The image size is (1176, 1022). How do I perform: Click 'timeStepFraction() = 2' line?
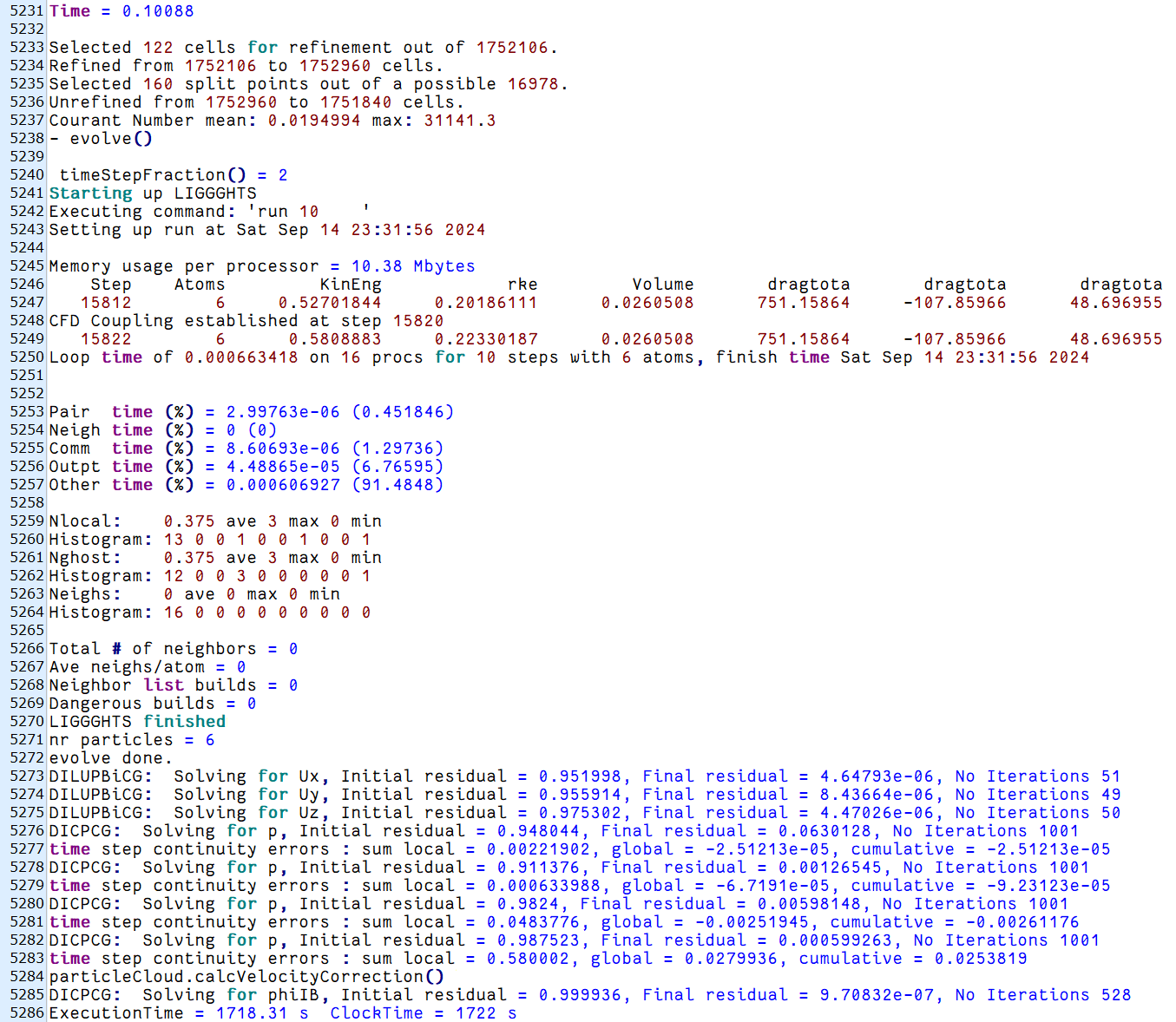(174, 175)
